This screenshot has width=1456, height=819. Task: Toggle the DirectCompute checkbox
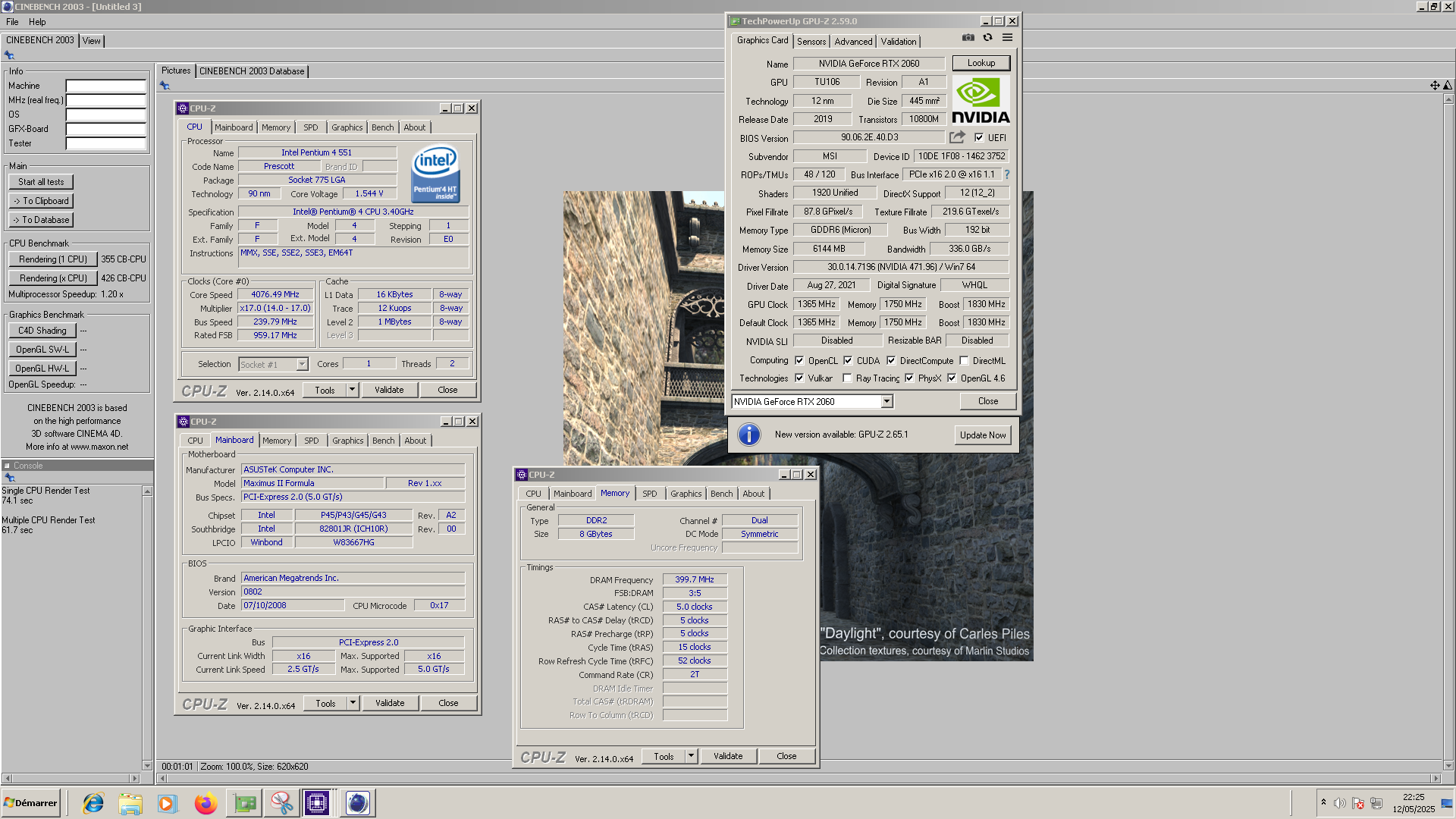coord(891,361)
